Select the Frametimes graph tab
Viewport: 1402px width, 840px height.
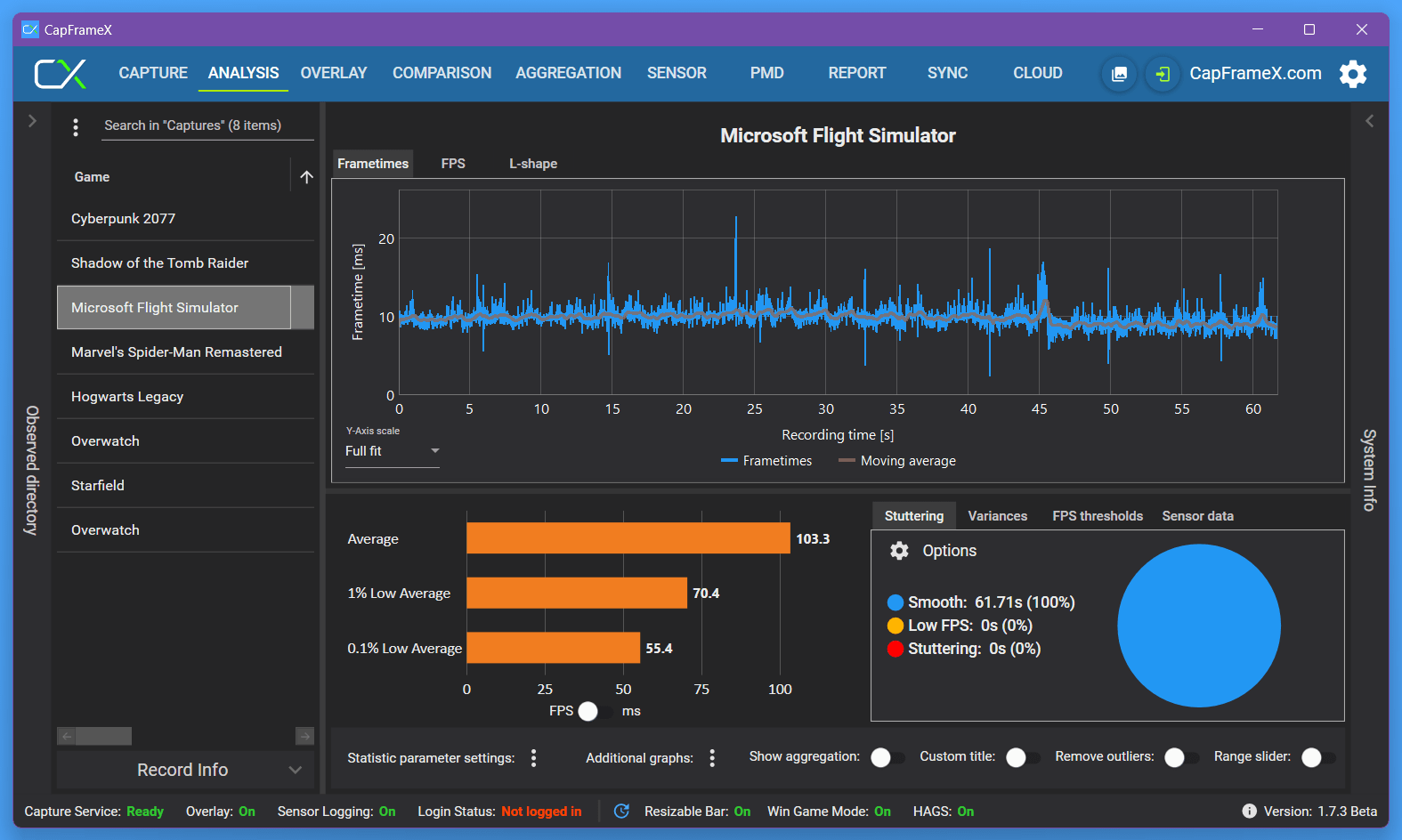coord(373,164)
